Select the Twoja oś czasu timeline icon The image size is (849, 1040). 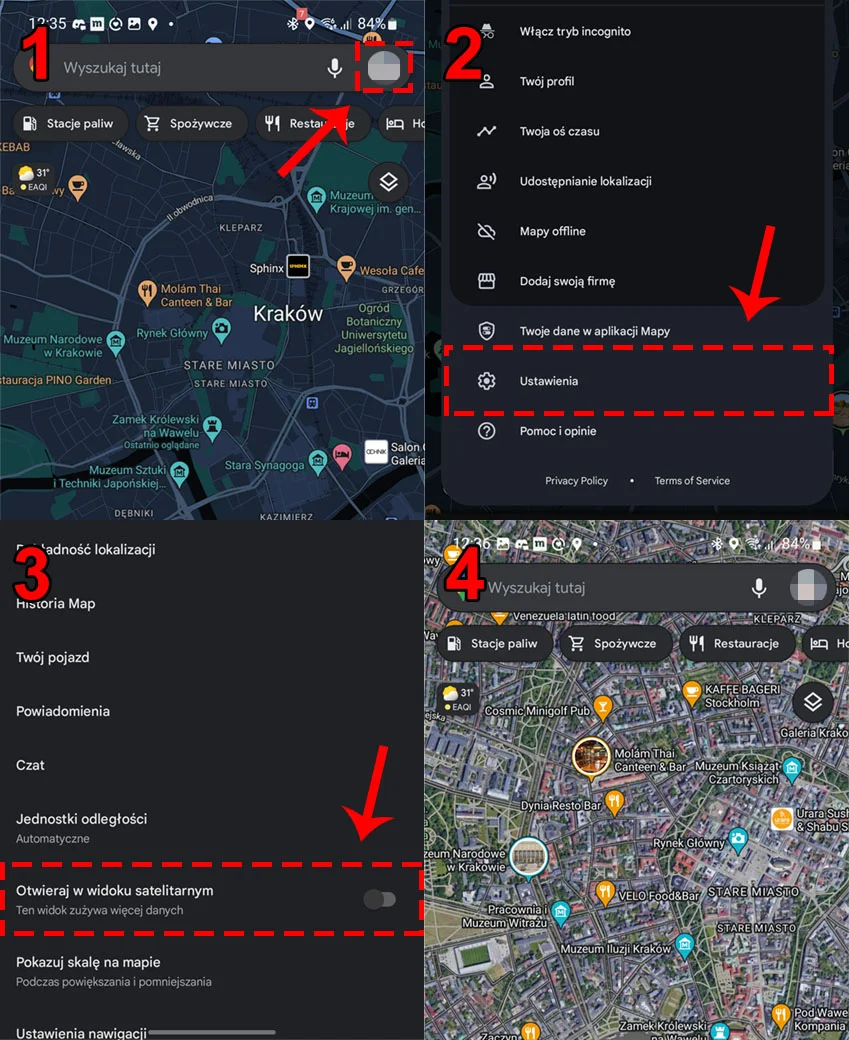click(486, 131)
